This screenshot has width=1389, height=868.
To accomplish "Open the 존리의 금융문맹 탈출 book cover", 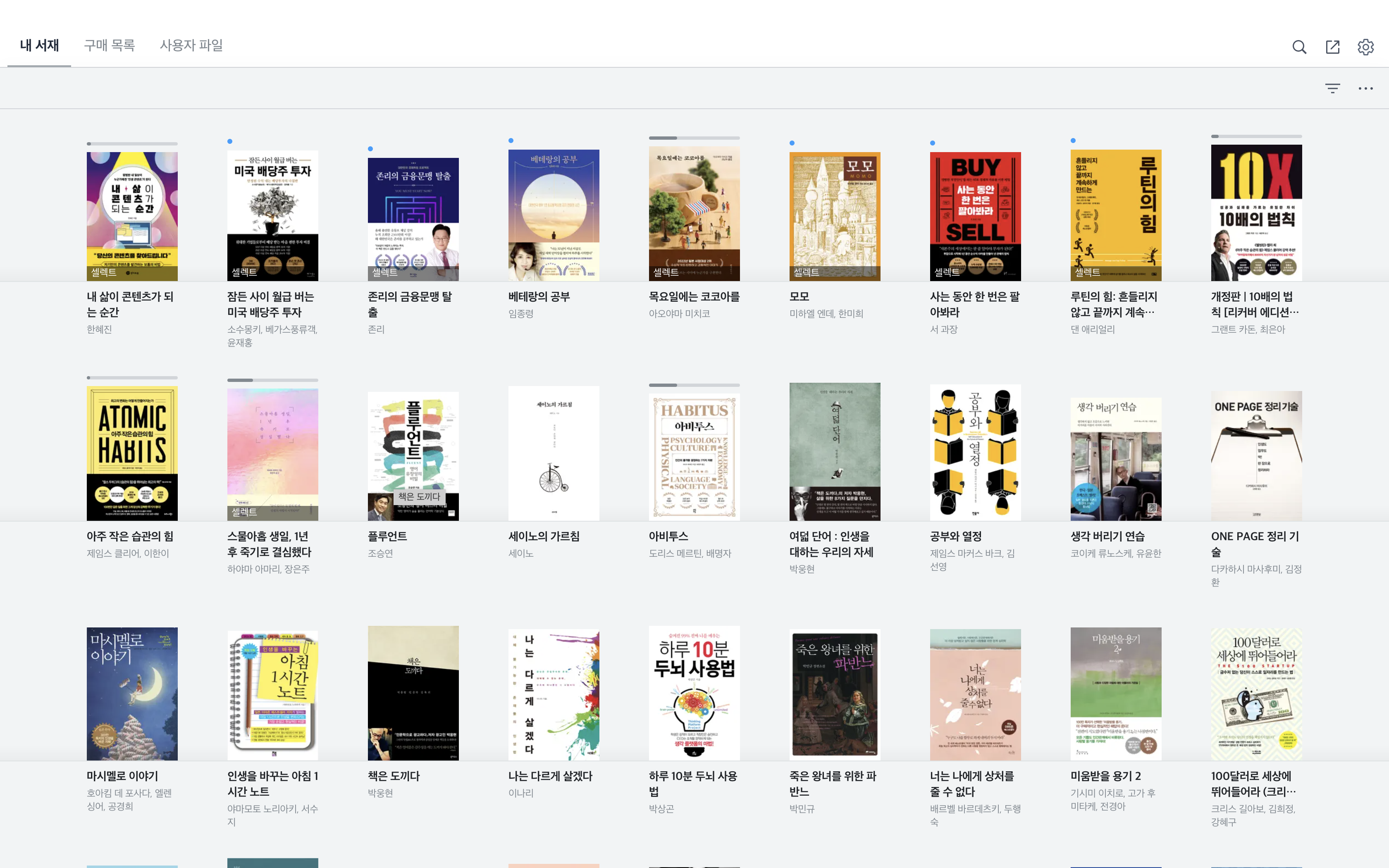I will tap(413, 219).
